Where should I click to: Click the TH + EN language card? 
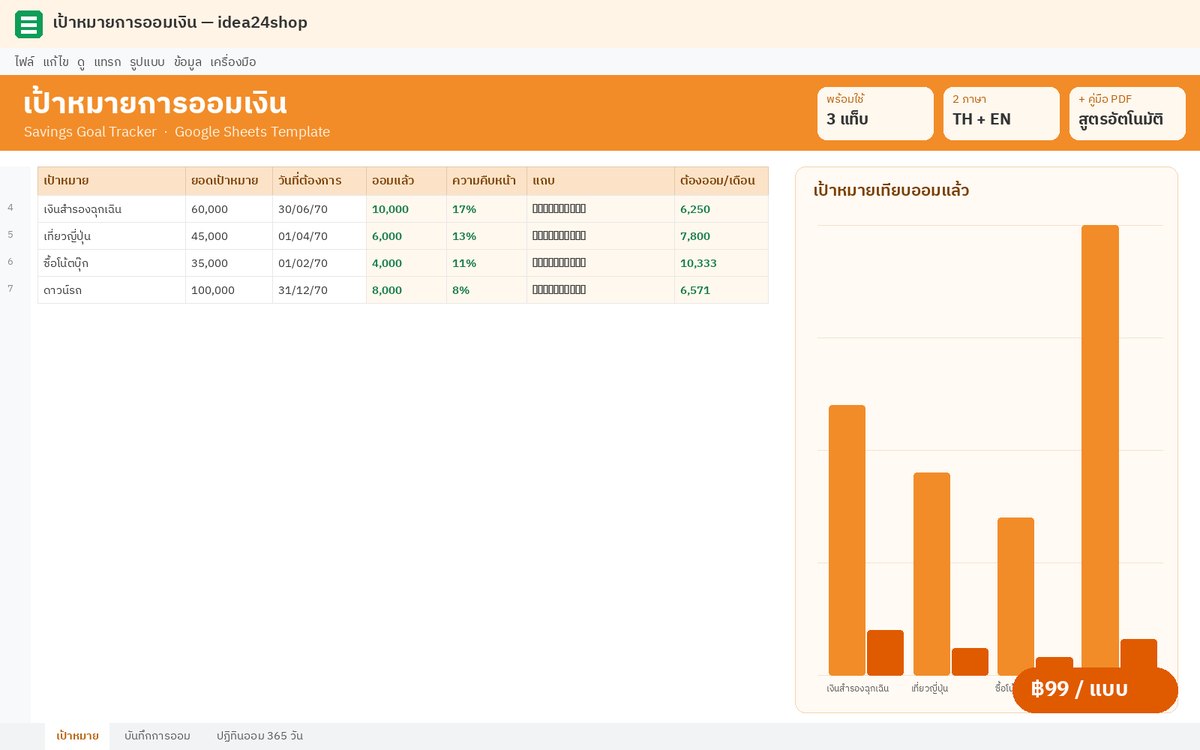[1001, 113]
